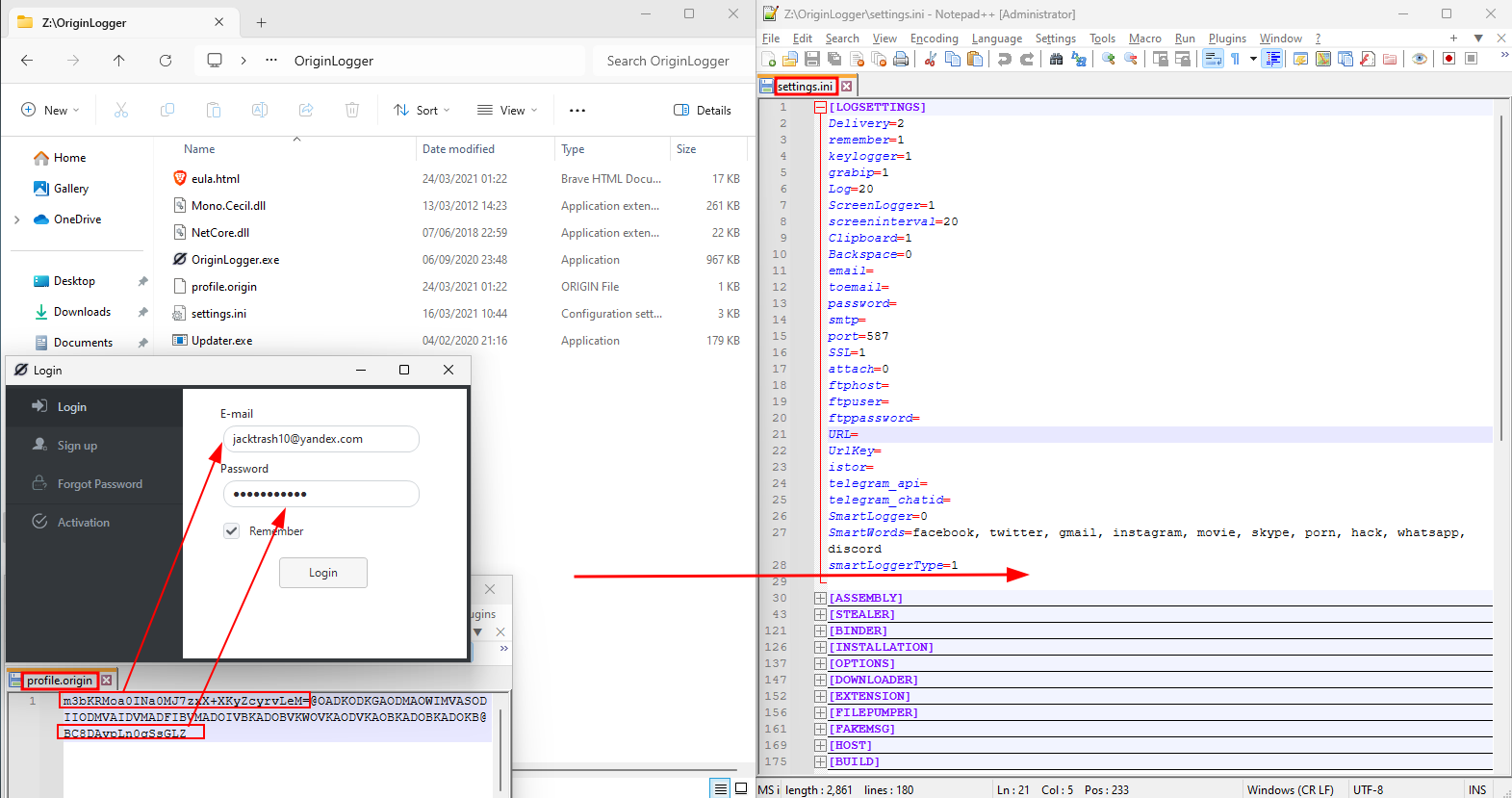The height and width of the screenshot is (798, 1512).
Task: Undo the last edit in Notepad++
Action: click(1004, 59)
